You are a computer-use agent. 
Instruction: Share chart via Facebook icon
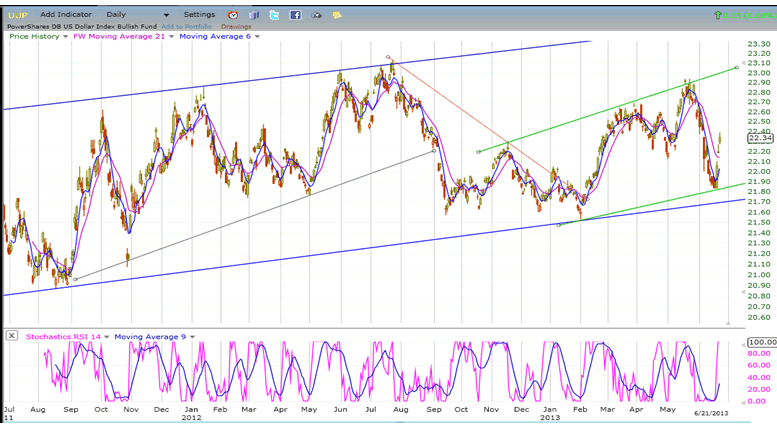295,15
